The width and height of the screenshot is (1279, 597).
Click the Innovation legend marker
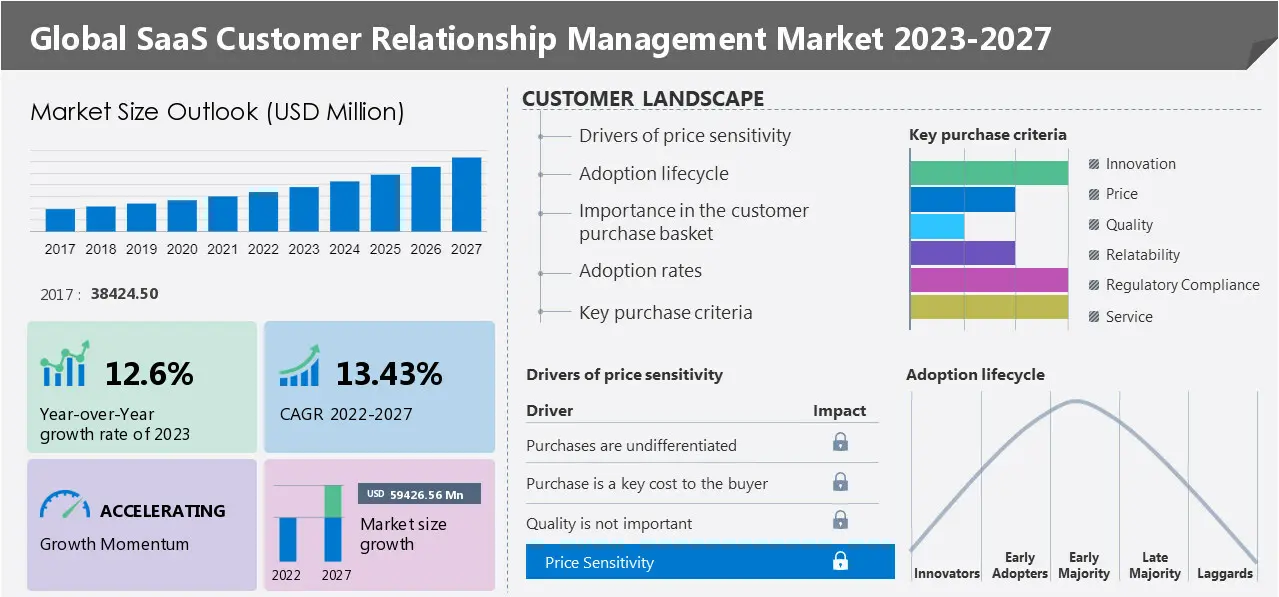(1092, 163)
